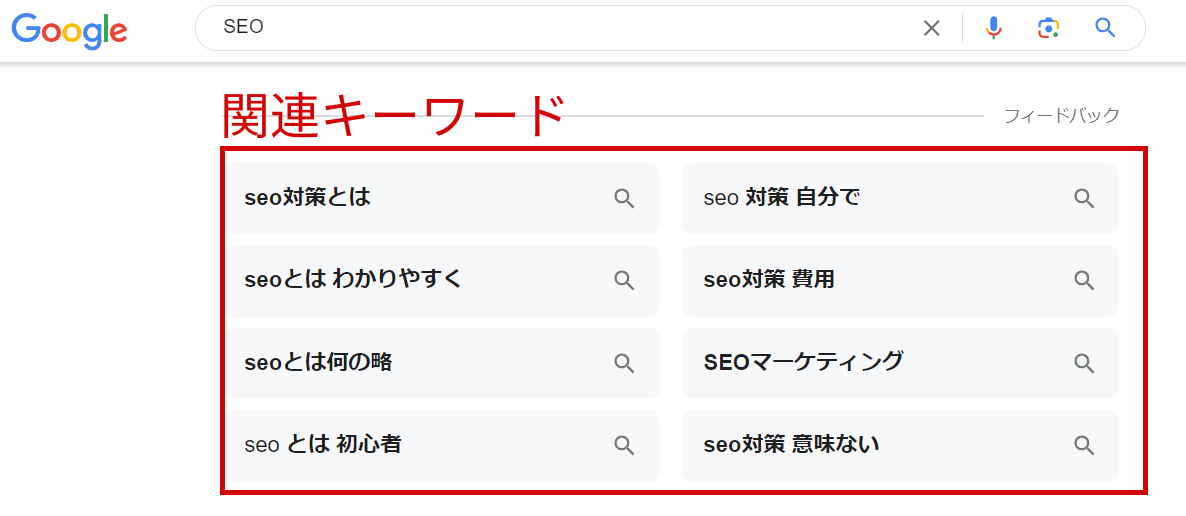Start voice search with microphone icon
This screenshot has height=516, width=1186.
click(x=994, y=28)
